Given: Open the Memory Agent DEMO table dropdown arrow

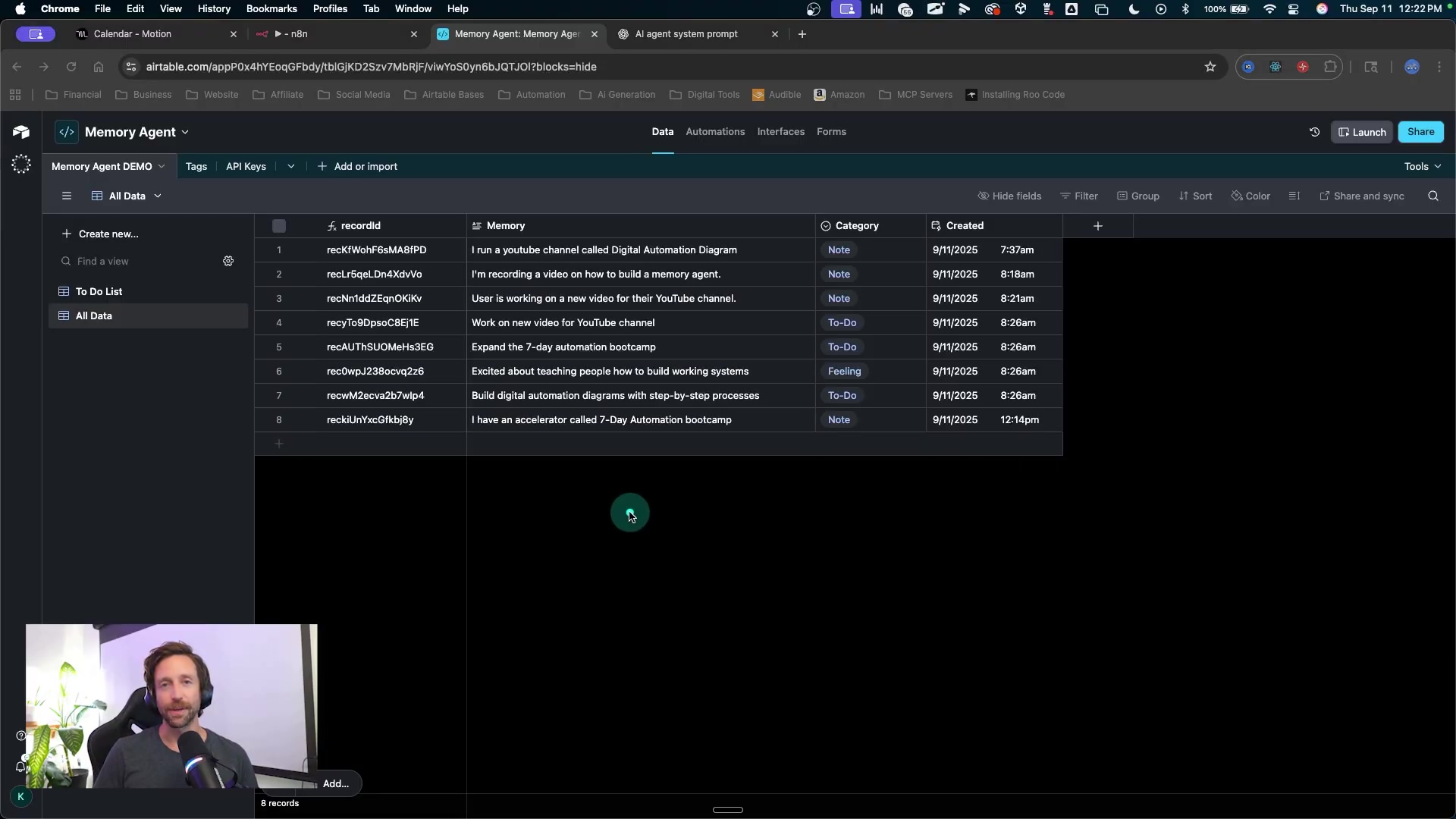Looking at the screenshot, I should [162, 166].
